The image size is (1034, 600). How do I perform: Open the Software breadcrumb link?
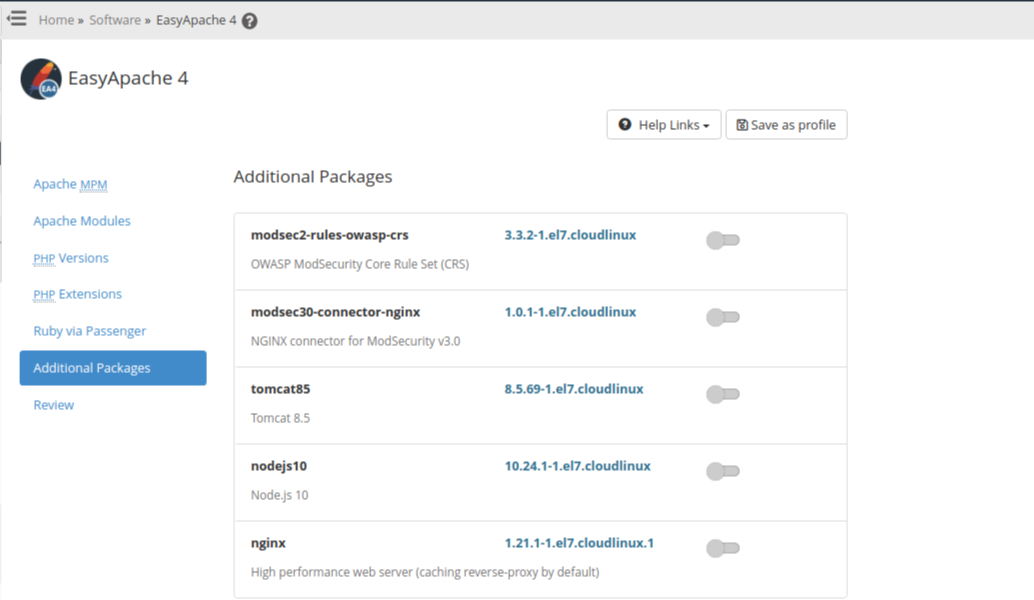pos(115,20)
